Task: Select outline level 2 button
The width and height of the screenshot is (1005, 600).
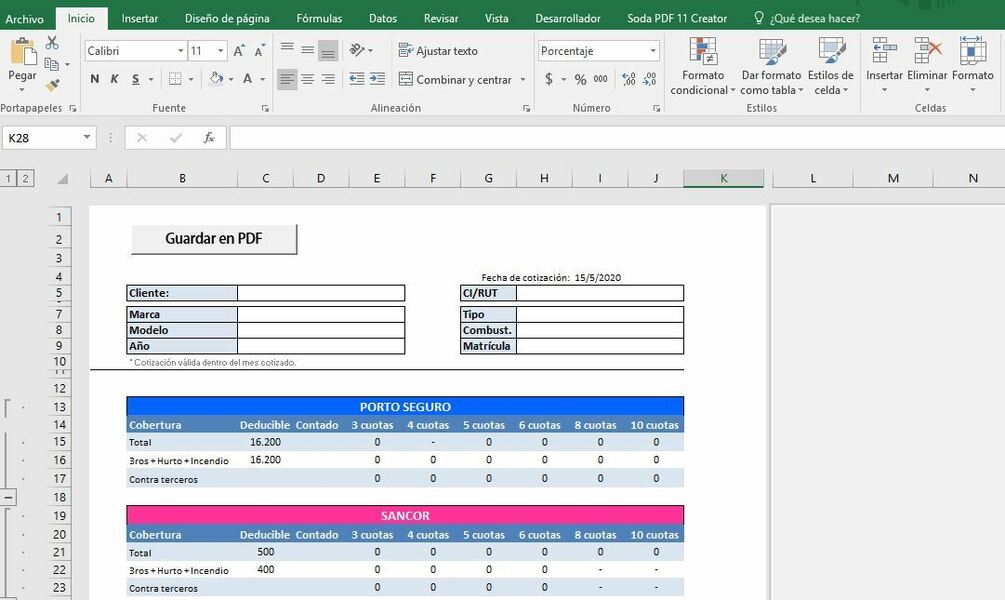Action: [25, 178]
